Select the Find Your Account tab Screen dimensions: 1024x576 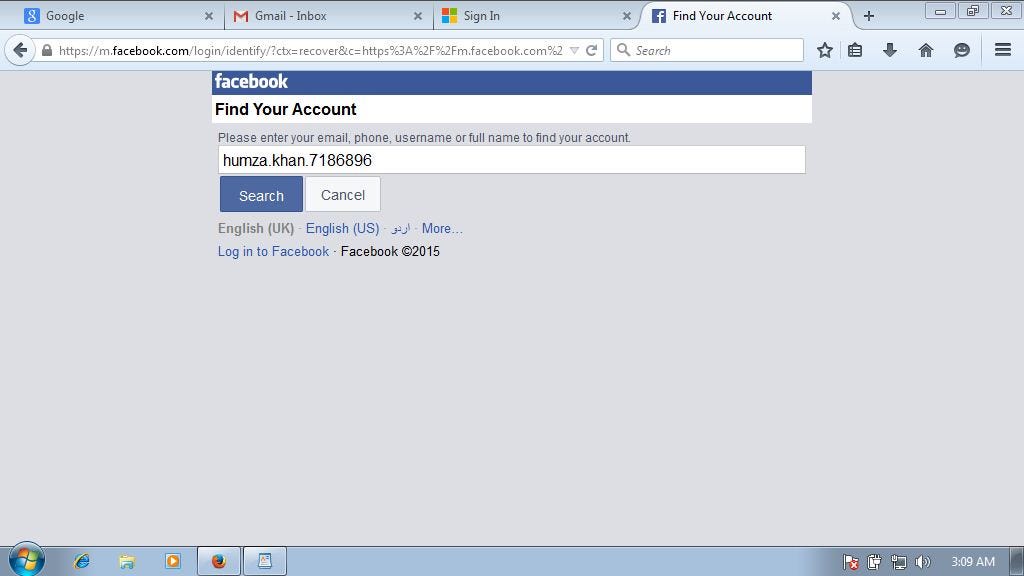coord(744,16)
